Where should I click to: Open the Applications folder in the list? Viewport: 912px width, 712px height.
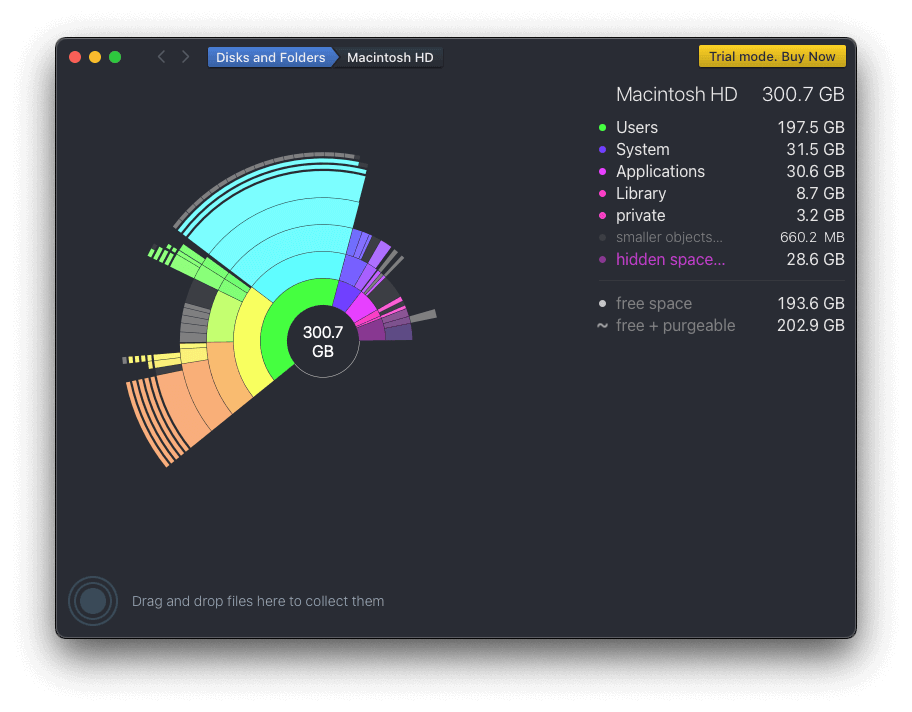pos(660,172)
